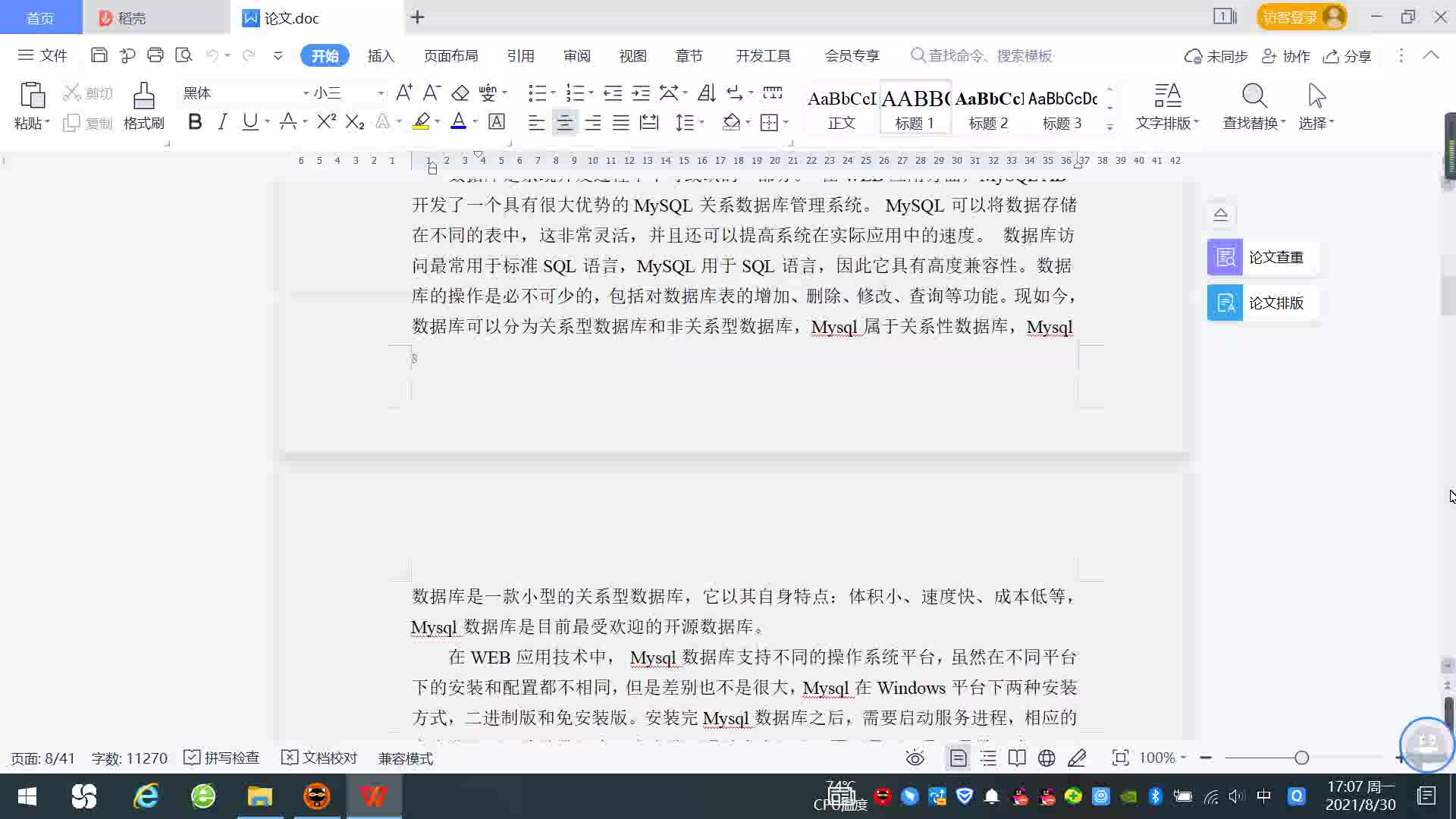Click the numbered list icon

[575, 93]
